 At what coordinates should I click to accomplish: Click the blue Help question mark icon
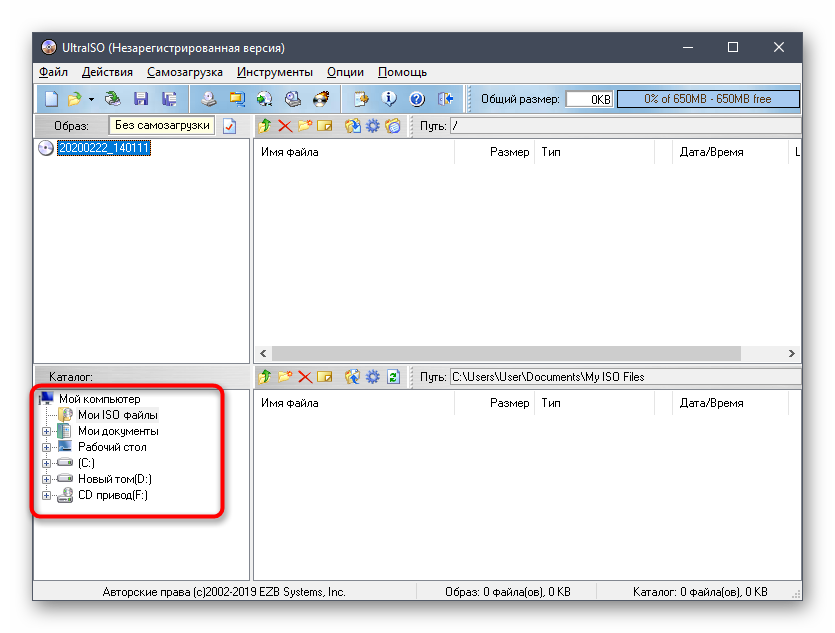click(417, 99)
